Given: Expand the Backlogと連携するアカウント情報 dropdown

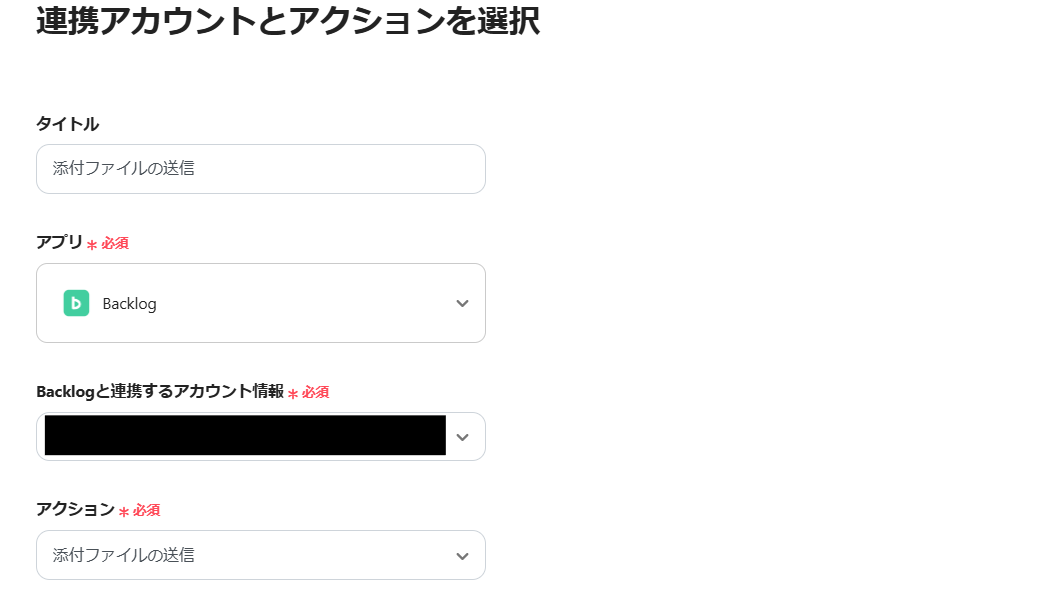Looking at the screenshot, I should pos(260,436).
